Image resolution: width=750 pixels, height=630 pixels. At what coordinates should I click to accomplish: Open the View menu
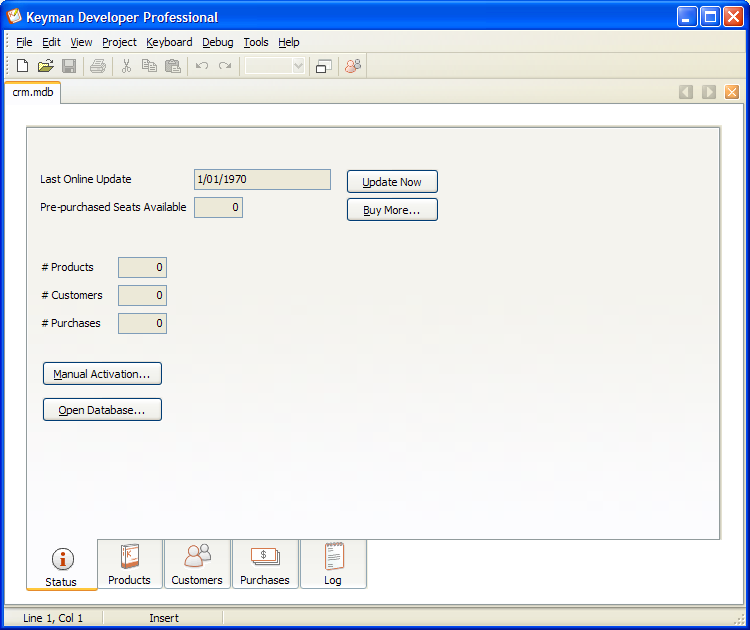[81, 42]
